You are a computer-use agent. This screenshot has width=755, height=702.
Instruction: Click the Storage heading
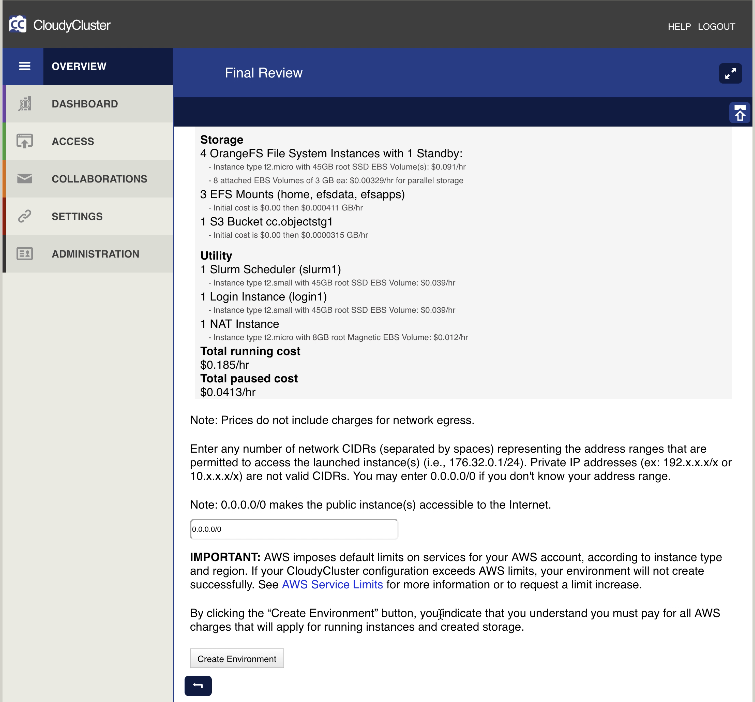221,140
